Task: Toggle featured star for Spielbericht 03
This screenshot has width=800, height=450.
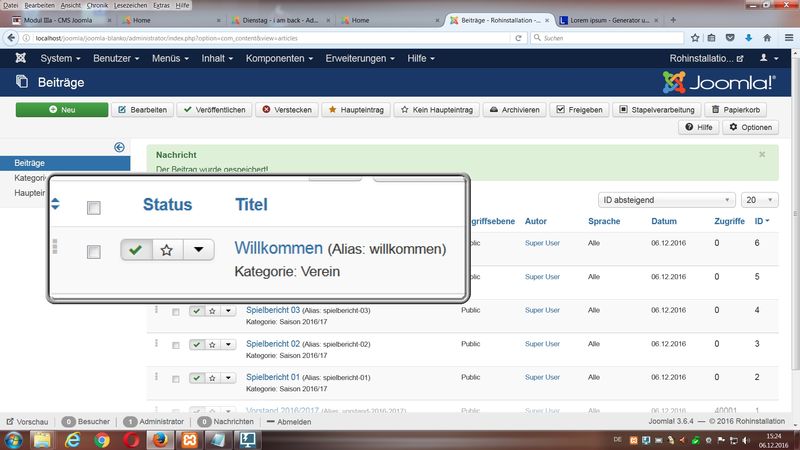Action: pyautogui.click(x=212, y=311)
